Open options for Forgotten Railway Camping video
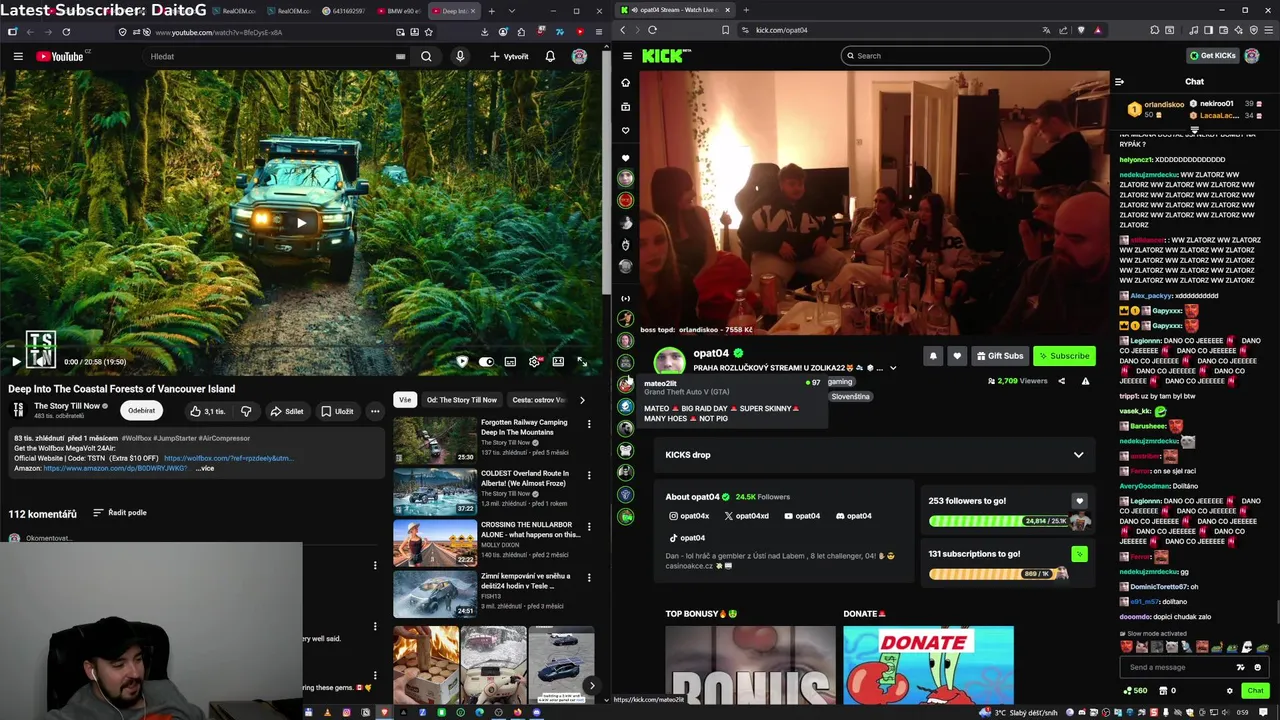The height and width of the screenshot is (720, 1280). click(589, 424)
